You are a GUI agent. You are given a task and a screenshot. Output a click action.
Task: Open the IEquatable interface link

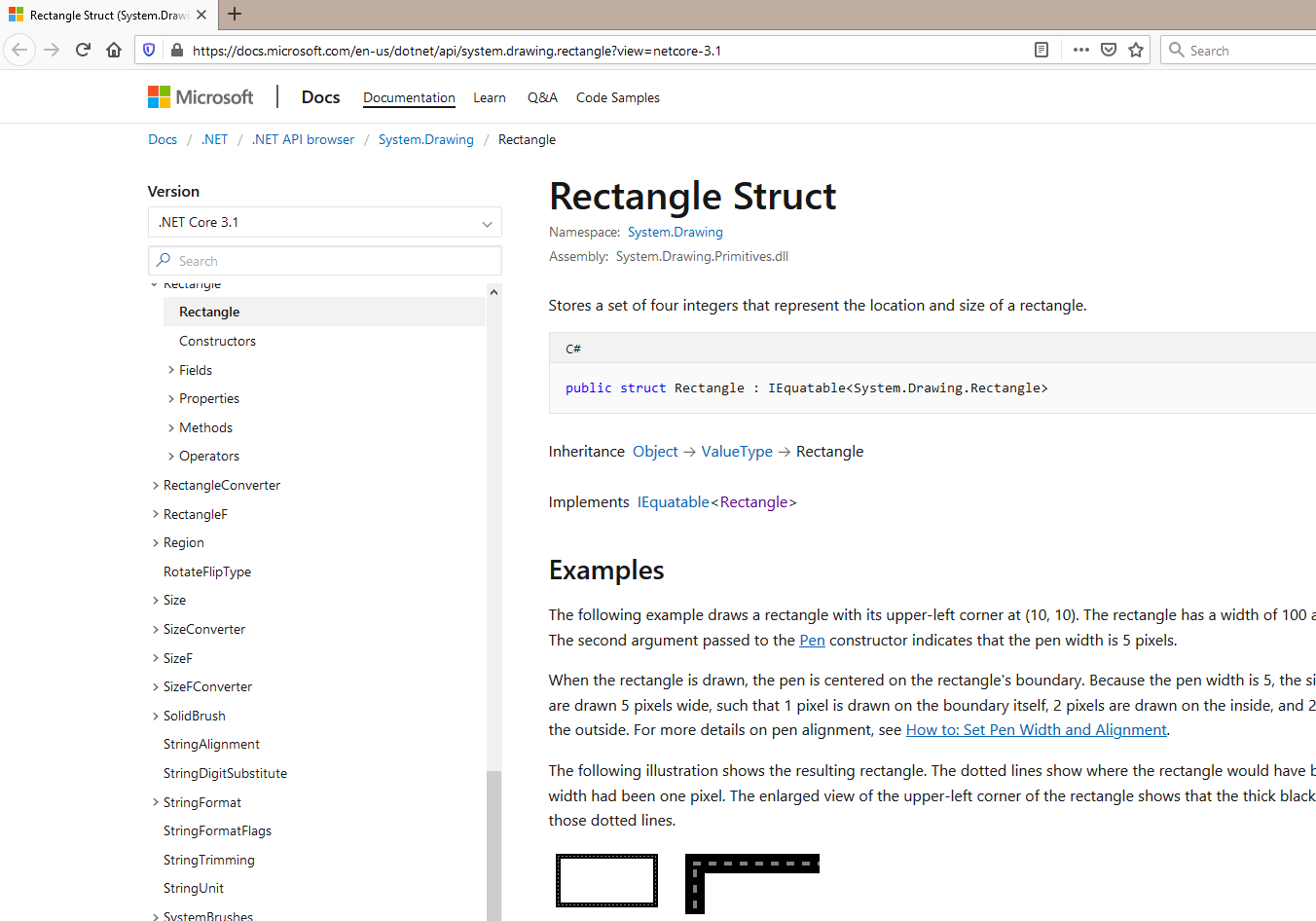[x=674, y=501]
